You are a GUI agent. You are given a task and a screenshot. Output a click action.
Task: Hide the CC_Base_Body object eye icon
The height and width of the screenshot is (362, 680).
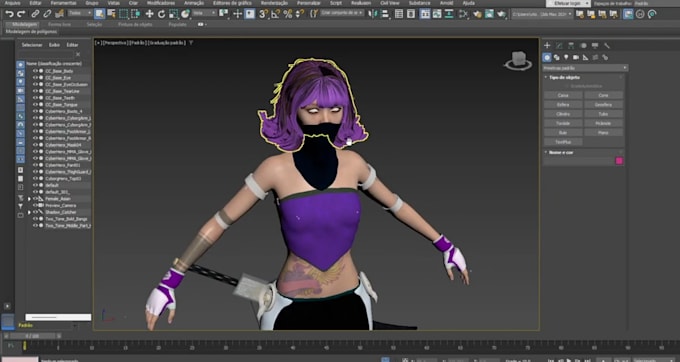(x=36, y=71)
